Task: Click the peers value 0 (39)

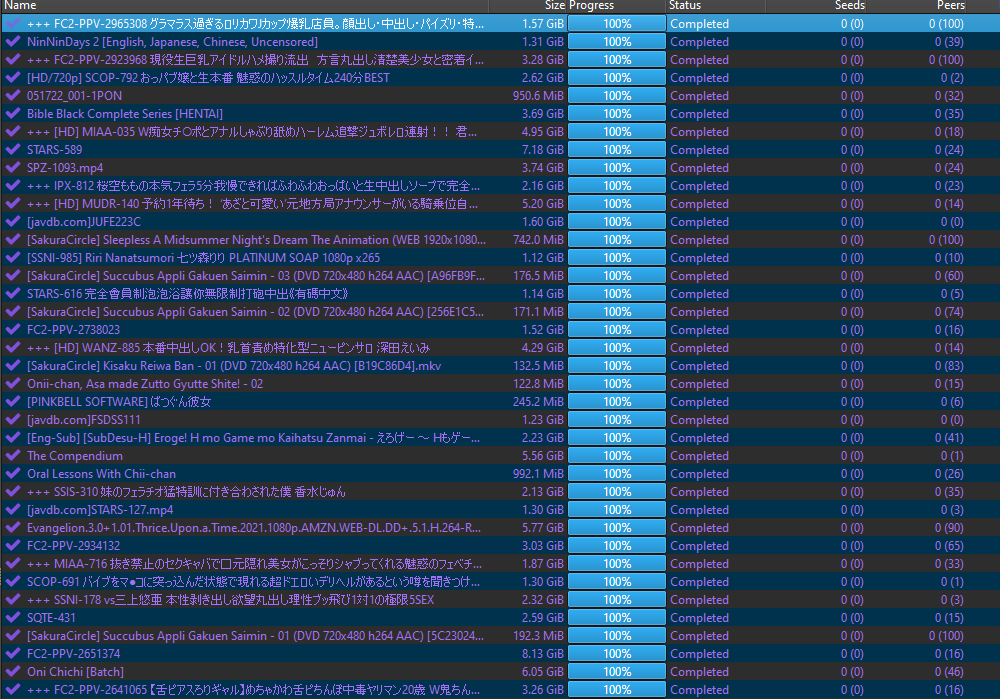Action: (x=949, y=42)
